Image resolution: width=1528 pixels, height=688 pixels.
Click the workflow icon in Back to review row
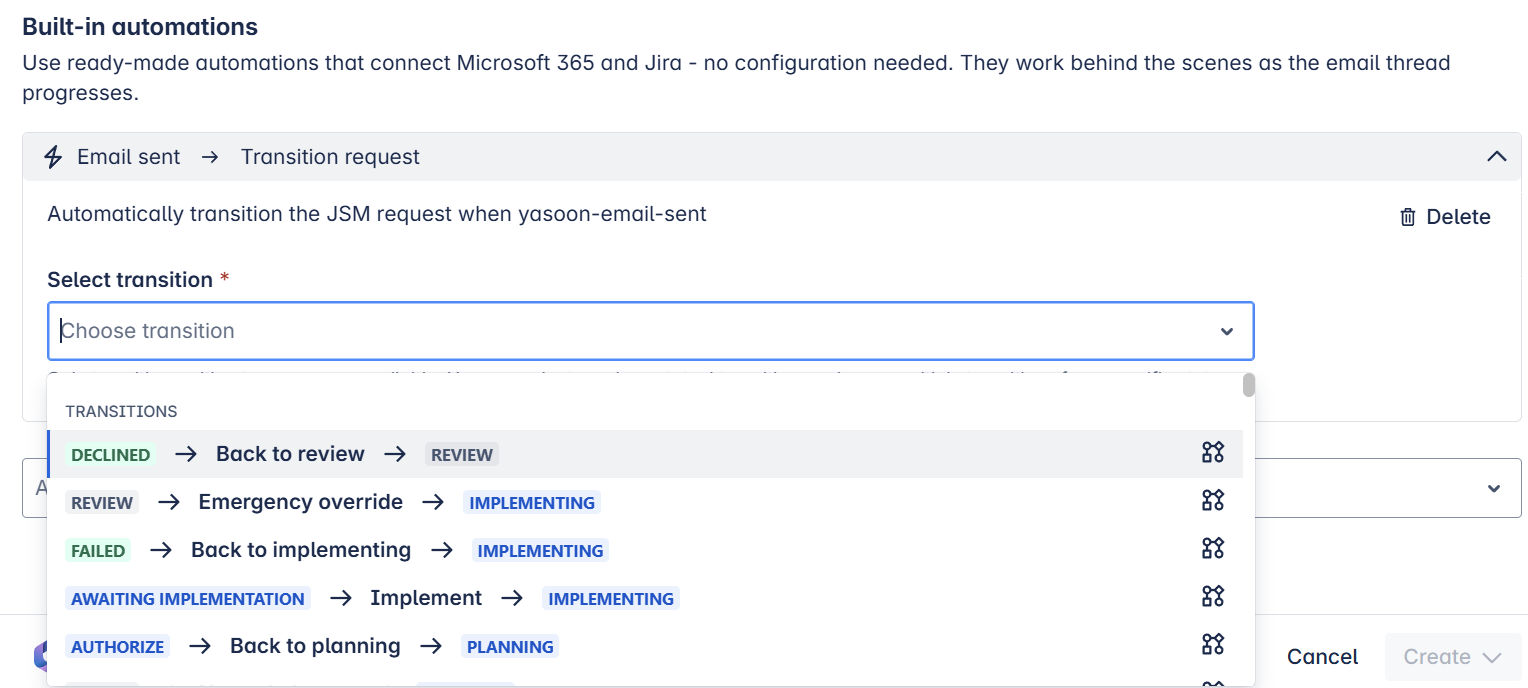[x=1212, y=453]
